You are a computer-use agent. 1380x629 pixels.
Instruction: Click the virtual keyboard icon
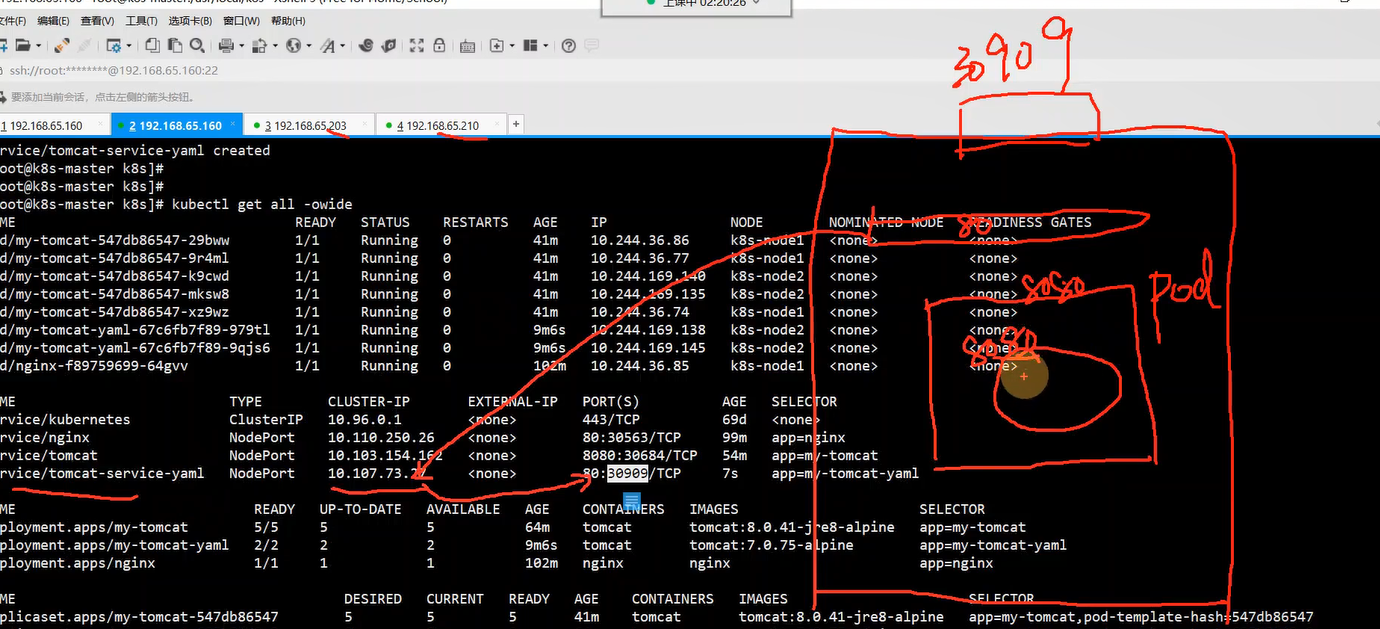tap(467, 45)
